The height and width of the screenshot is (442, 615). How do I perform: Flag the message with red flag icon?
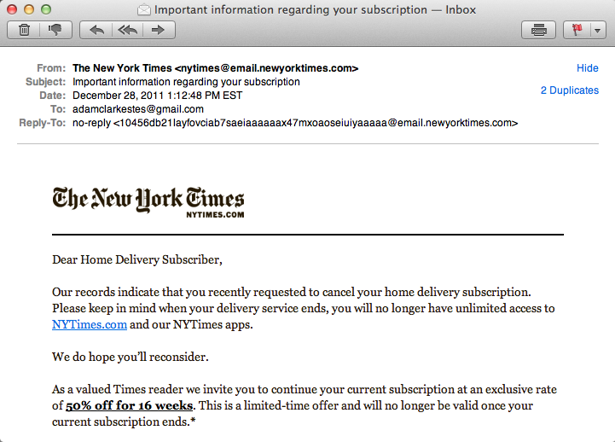(x=577, y=30)
